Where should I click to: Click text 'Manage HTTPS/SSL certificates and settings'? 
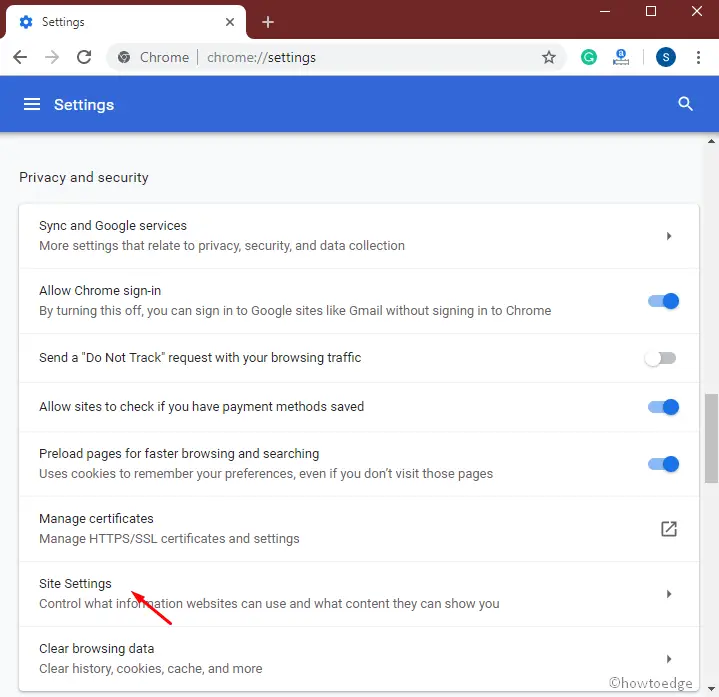(x=169, y=539)
